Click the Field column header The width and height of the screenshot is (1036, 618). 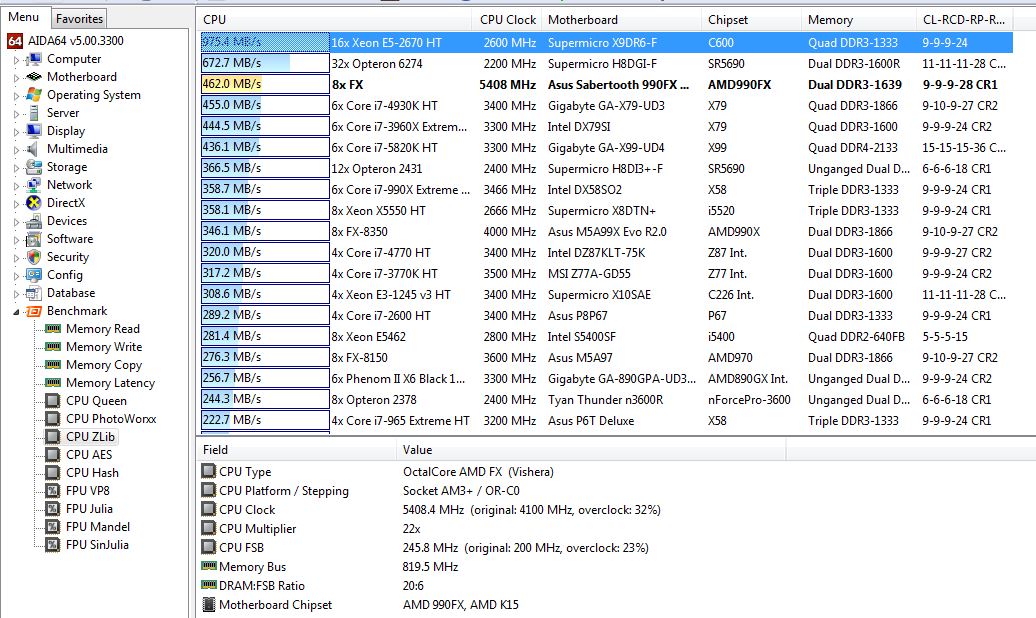tap(297, 450)
